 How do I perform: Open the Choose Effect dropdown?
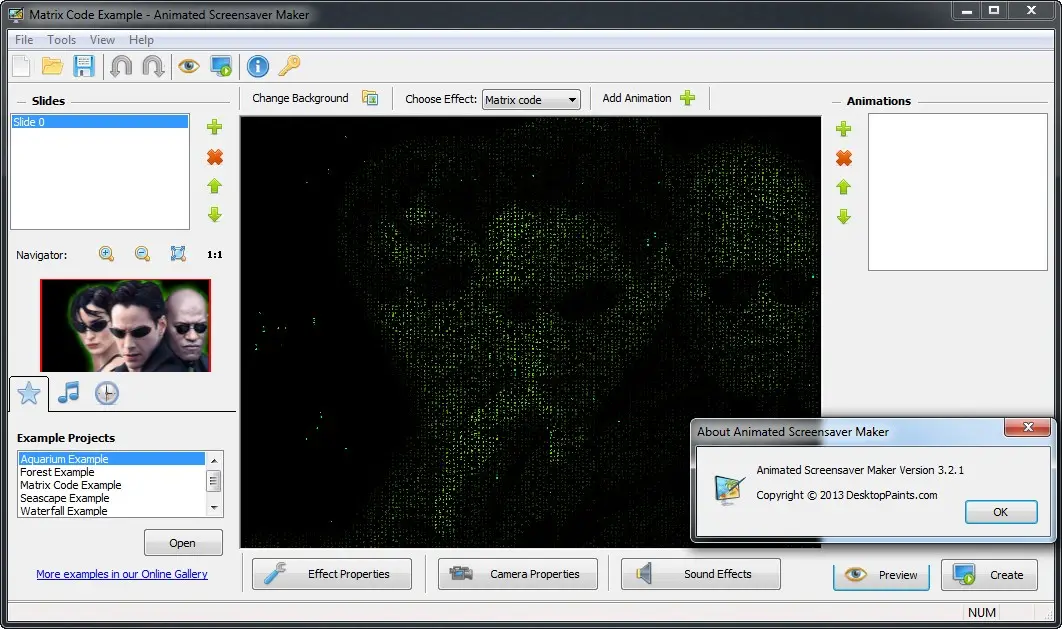tap(532, 100)
